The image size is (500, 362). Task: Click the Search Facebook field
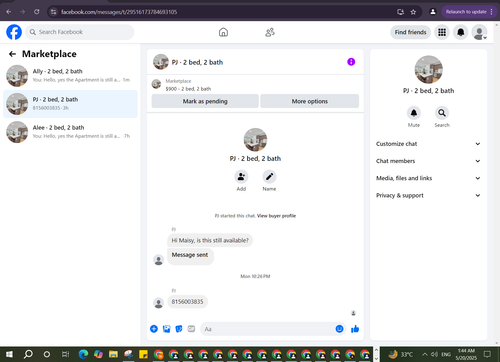[x=80, y=32]
